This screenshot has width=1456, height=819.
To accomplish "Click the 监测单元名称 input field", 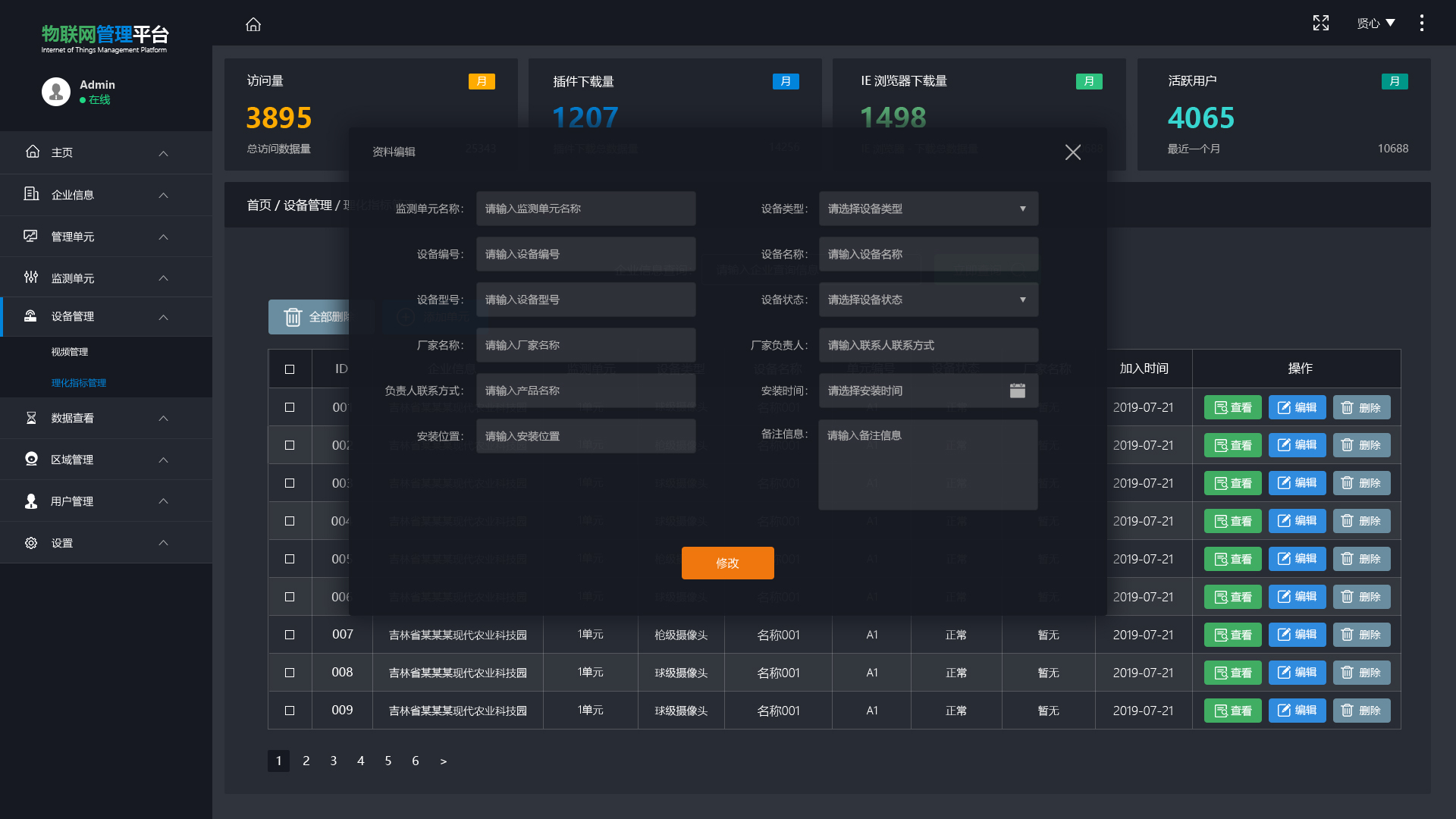I will point(585,209).
